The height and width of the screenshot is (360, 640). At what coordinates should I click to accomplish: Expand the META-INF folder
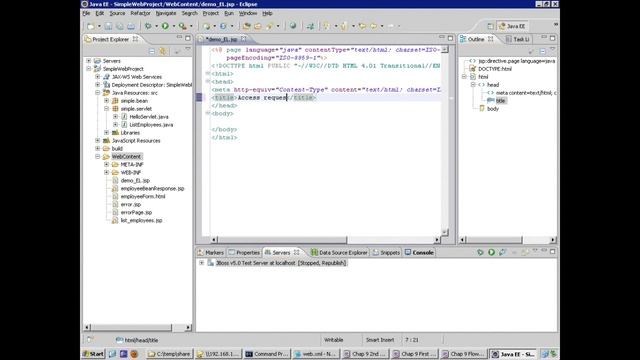point(107,164)
